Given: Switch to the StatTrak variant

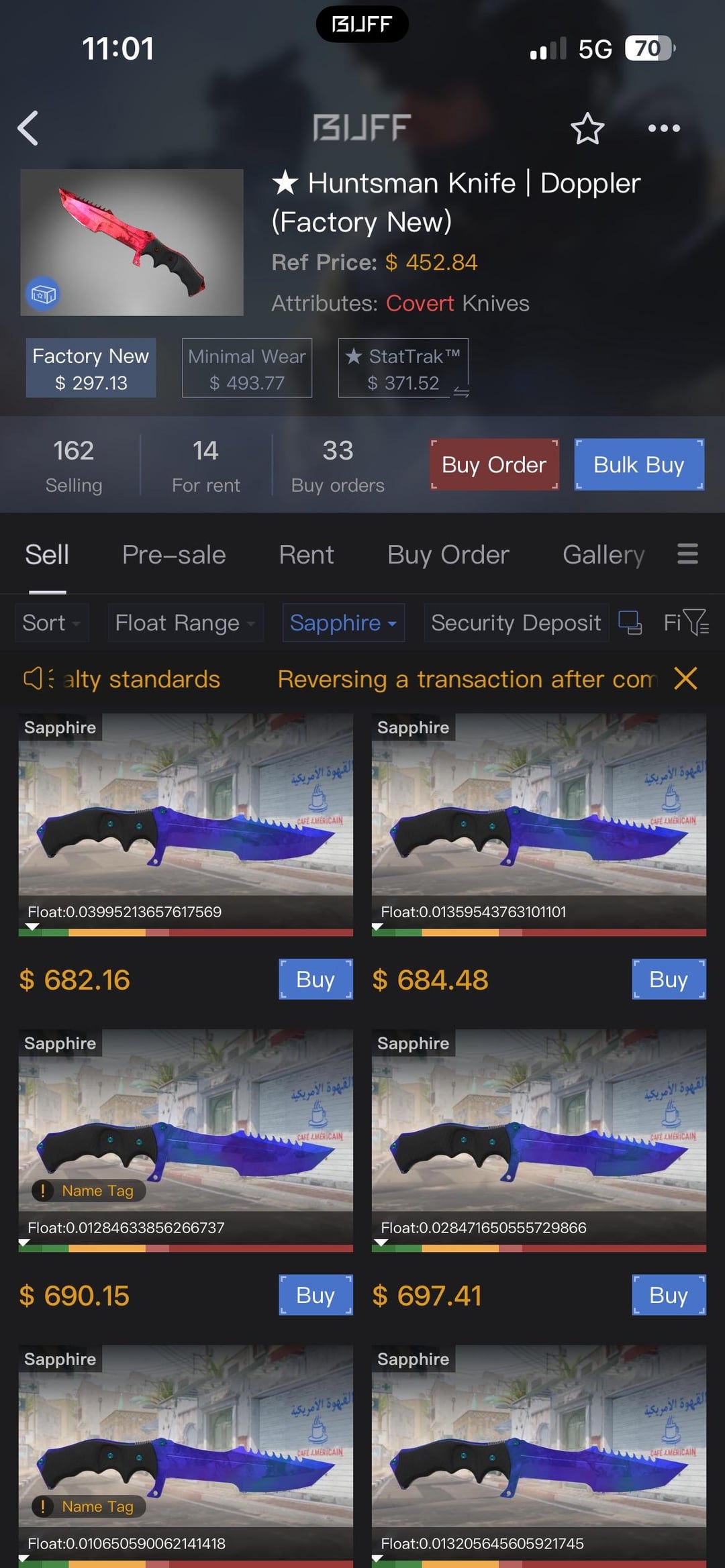Looking at the screenshot, I should pos(403,368).
